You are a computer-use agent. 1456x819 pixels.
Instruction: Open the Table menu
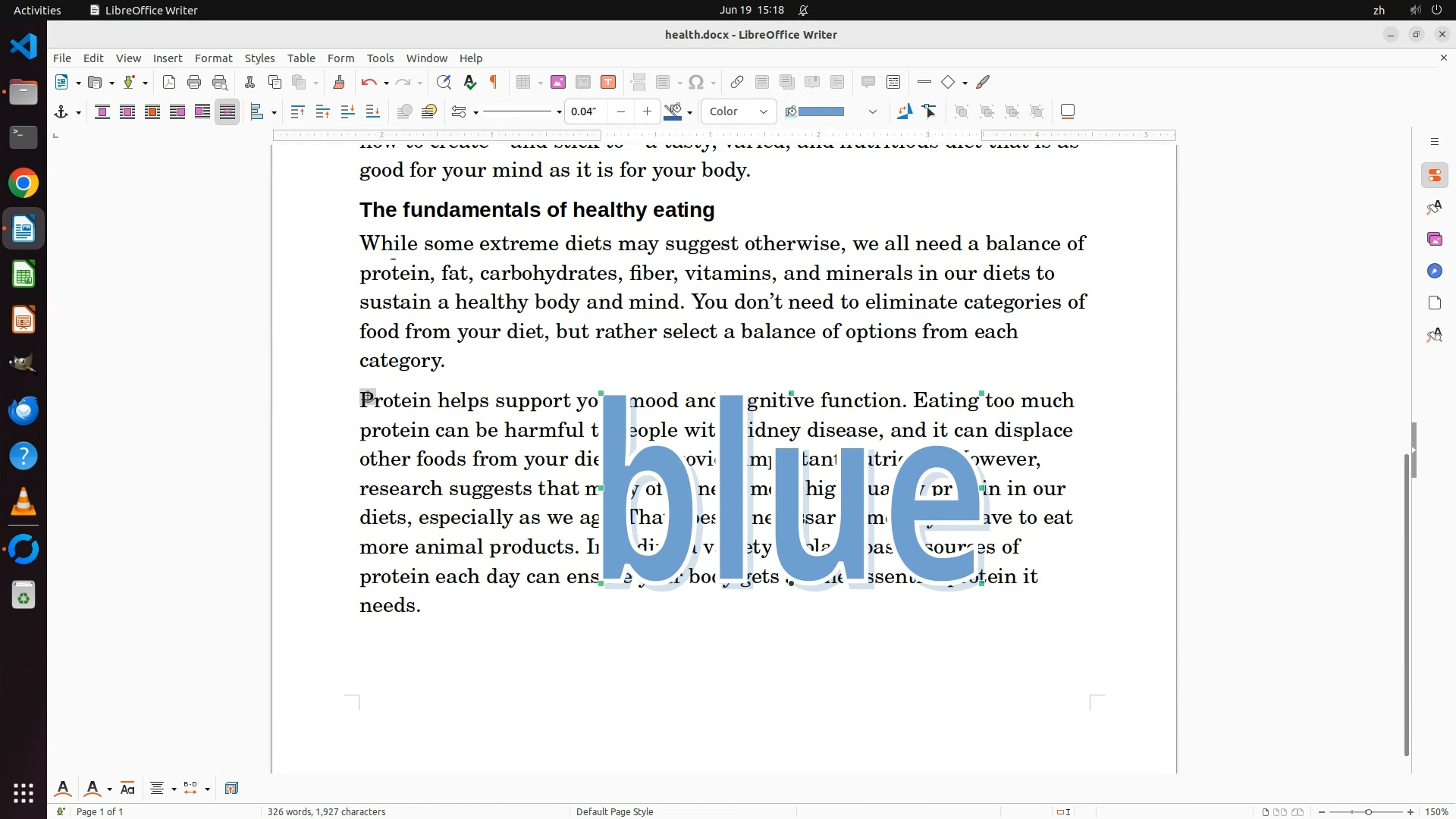(301, 58)
